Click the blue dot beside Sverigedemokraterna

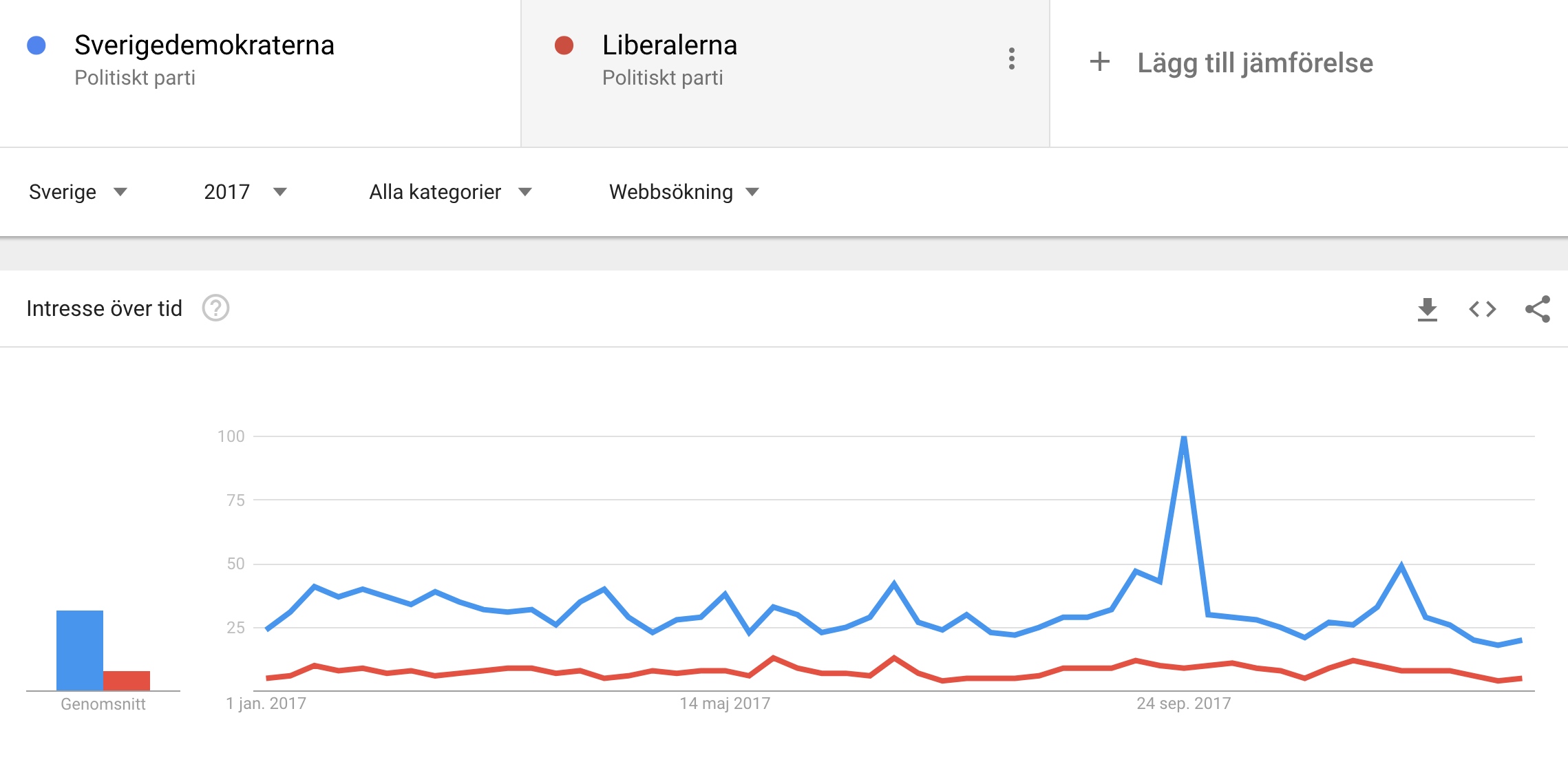[36, 45]
